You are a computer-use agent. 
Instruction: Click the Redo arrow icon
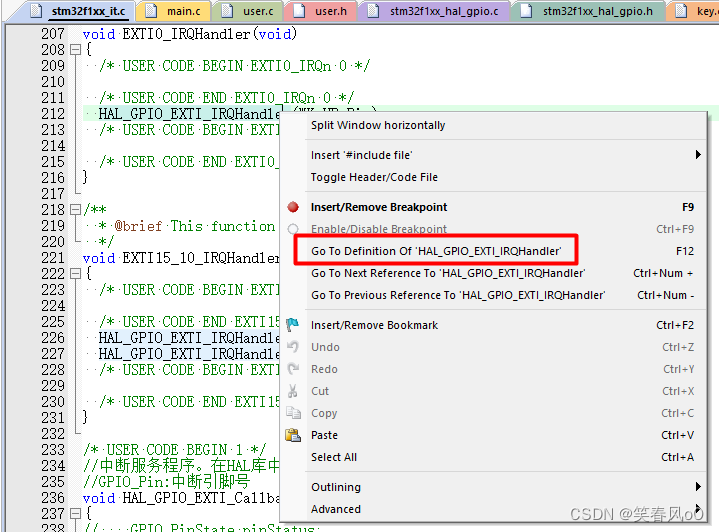(x=293, y=369)
